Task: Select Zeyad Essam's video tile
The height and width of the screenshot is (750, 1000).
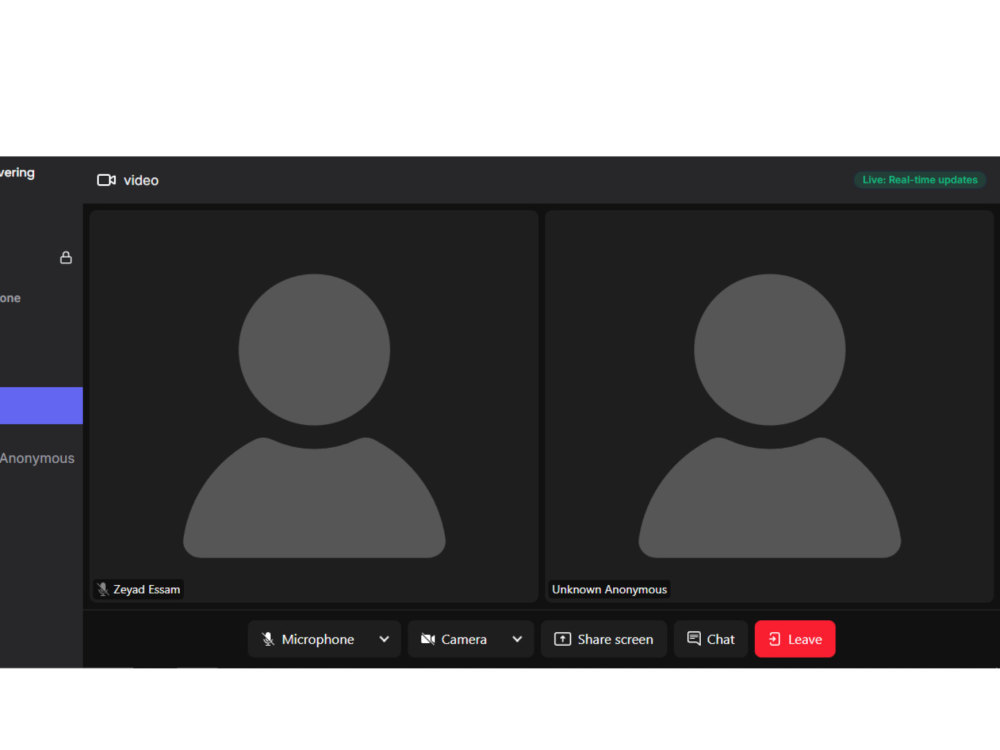Action: coord(314,406)
